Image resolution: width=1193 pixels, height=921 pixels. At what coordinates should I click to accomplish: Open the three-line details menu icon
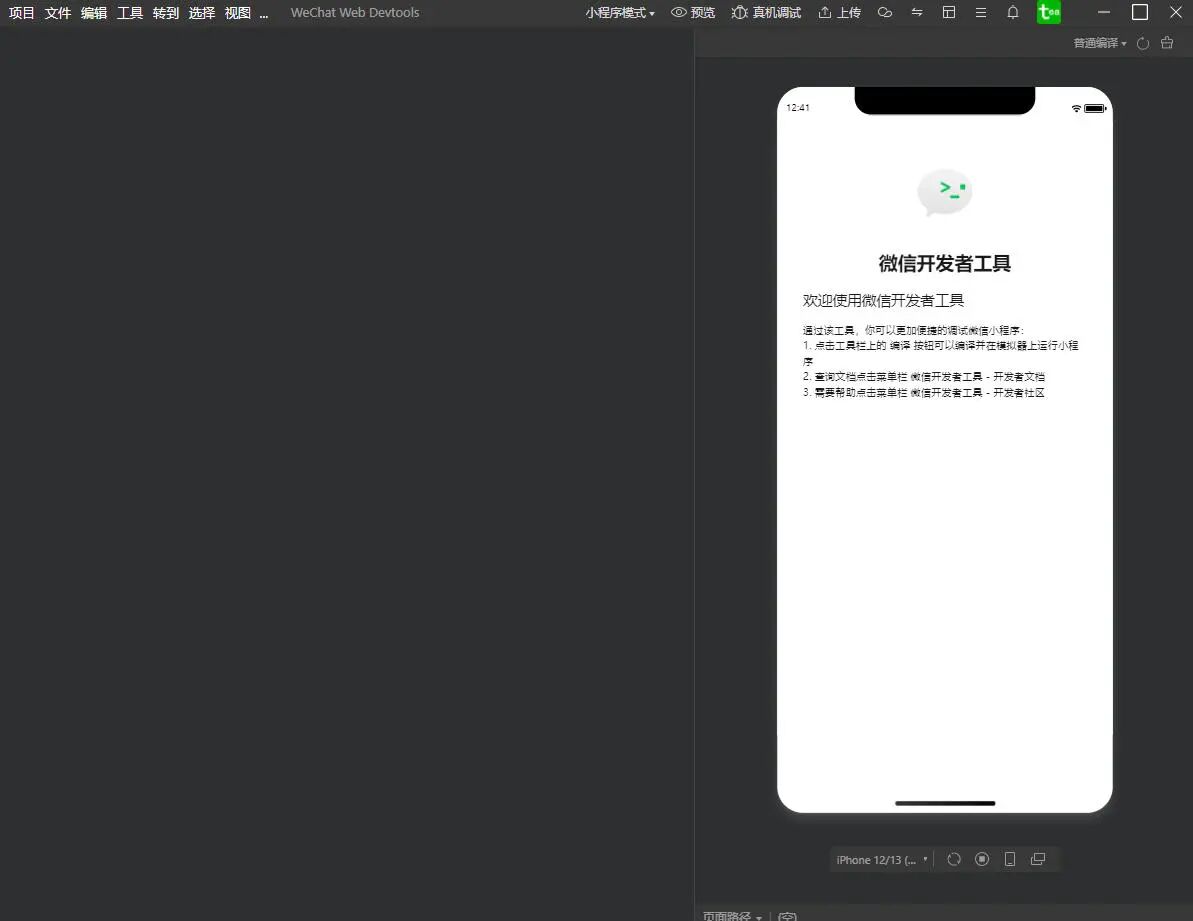[x=981, y=12]
